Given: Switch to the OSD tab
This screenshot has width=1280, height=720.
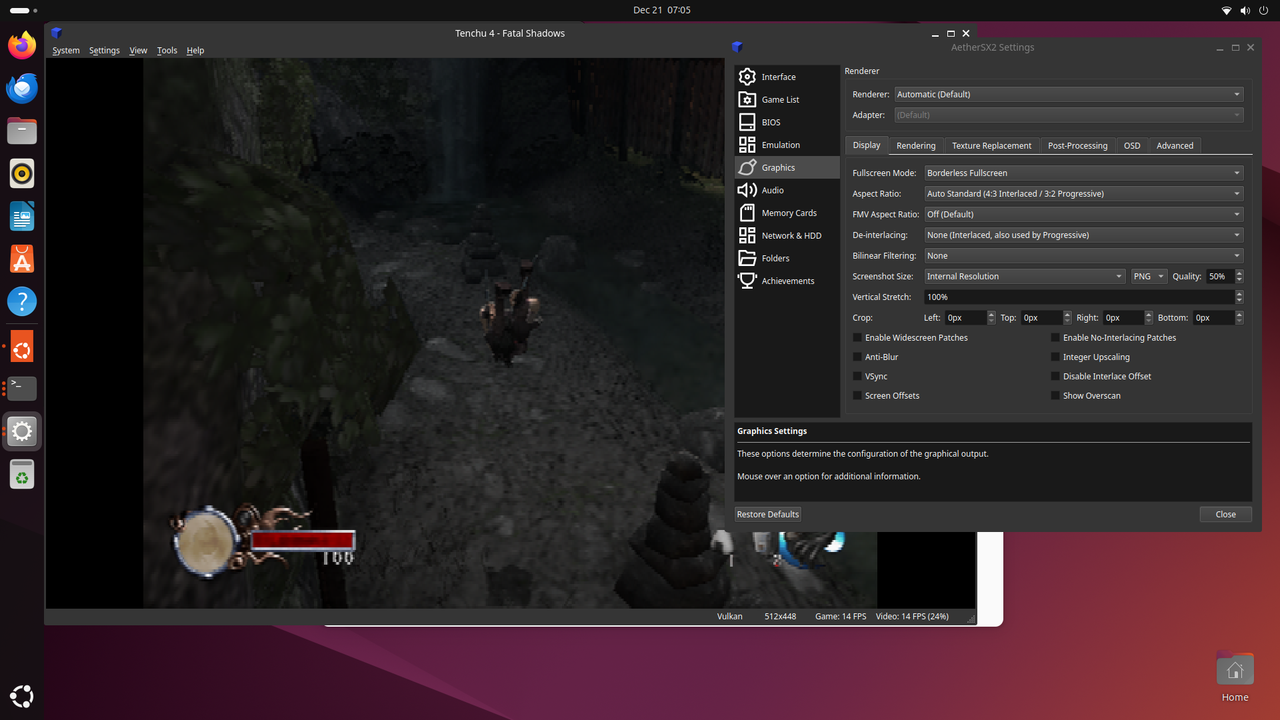Looking at the screenshot, I should [x=1132, y=146].
